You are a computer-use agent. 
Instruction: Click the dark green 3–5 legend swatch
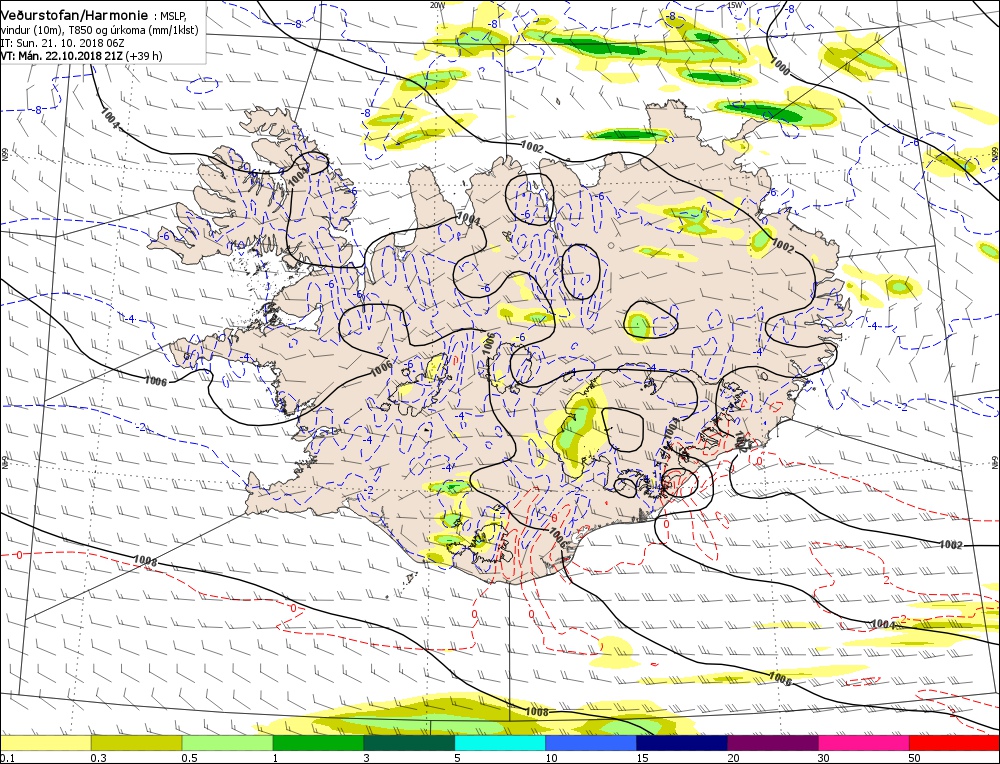[409, 743]
